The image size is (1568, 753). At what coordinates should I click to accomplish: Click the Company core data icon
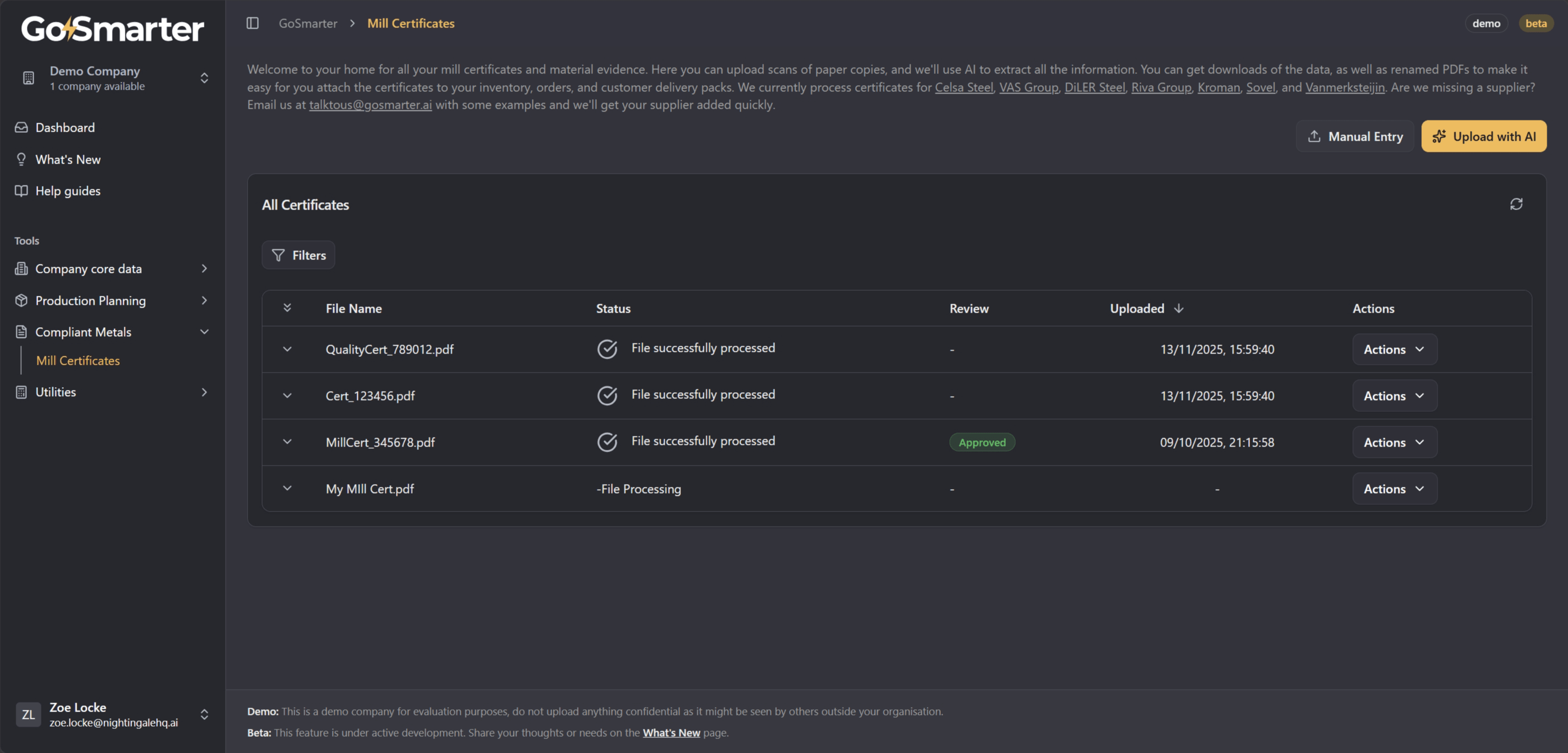point(21,269)
